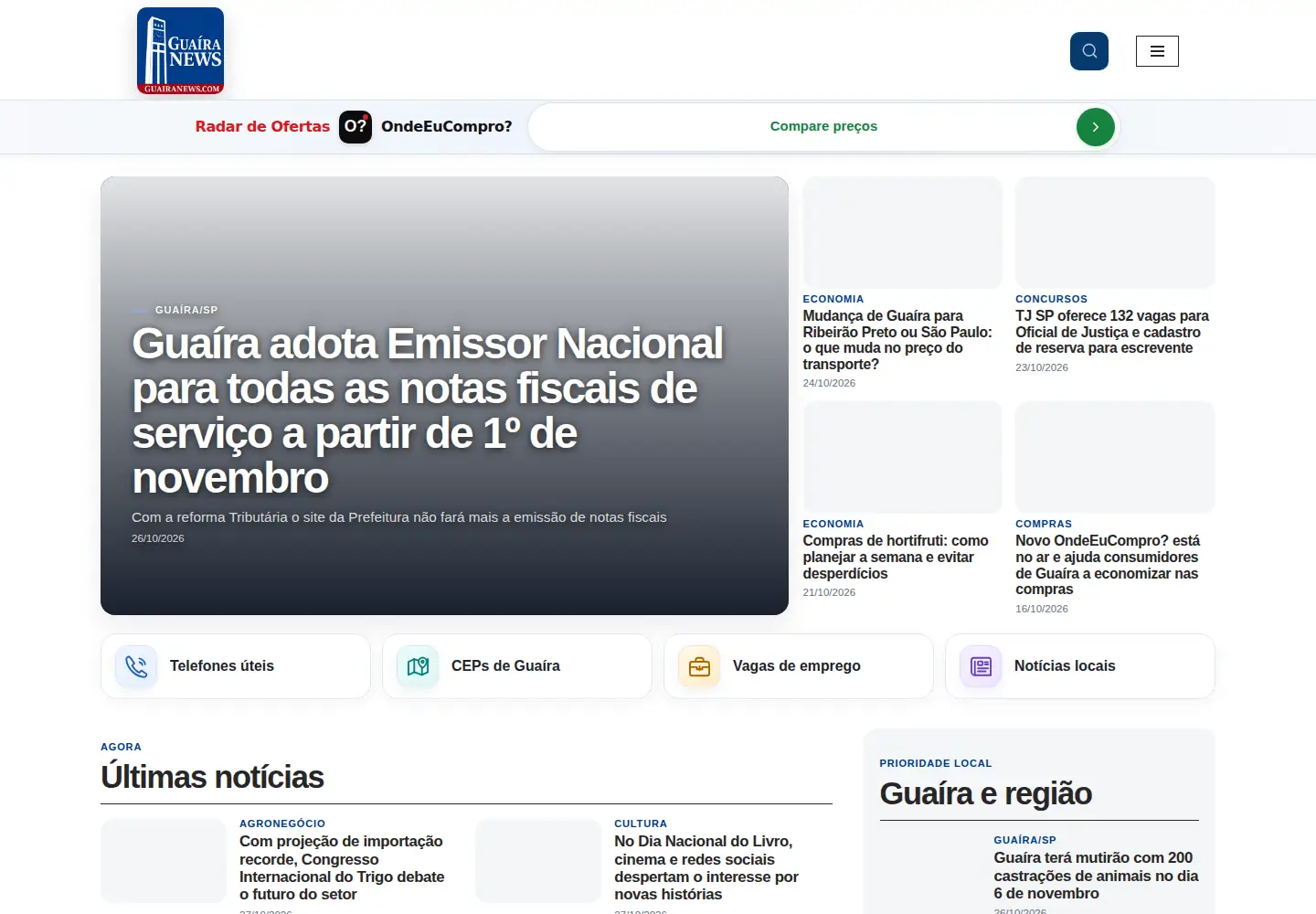Click the Notícias locais label
This screenshot has height=914, width=1316.
1065,666
